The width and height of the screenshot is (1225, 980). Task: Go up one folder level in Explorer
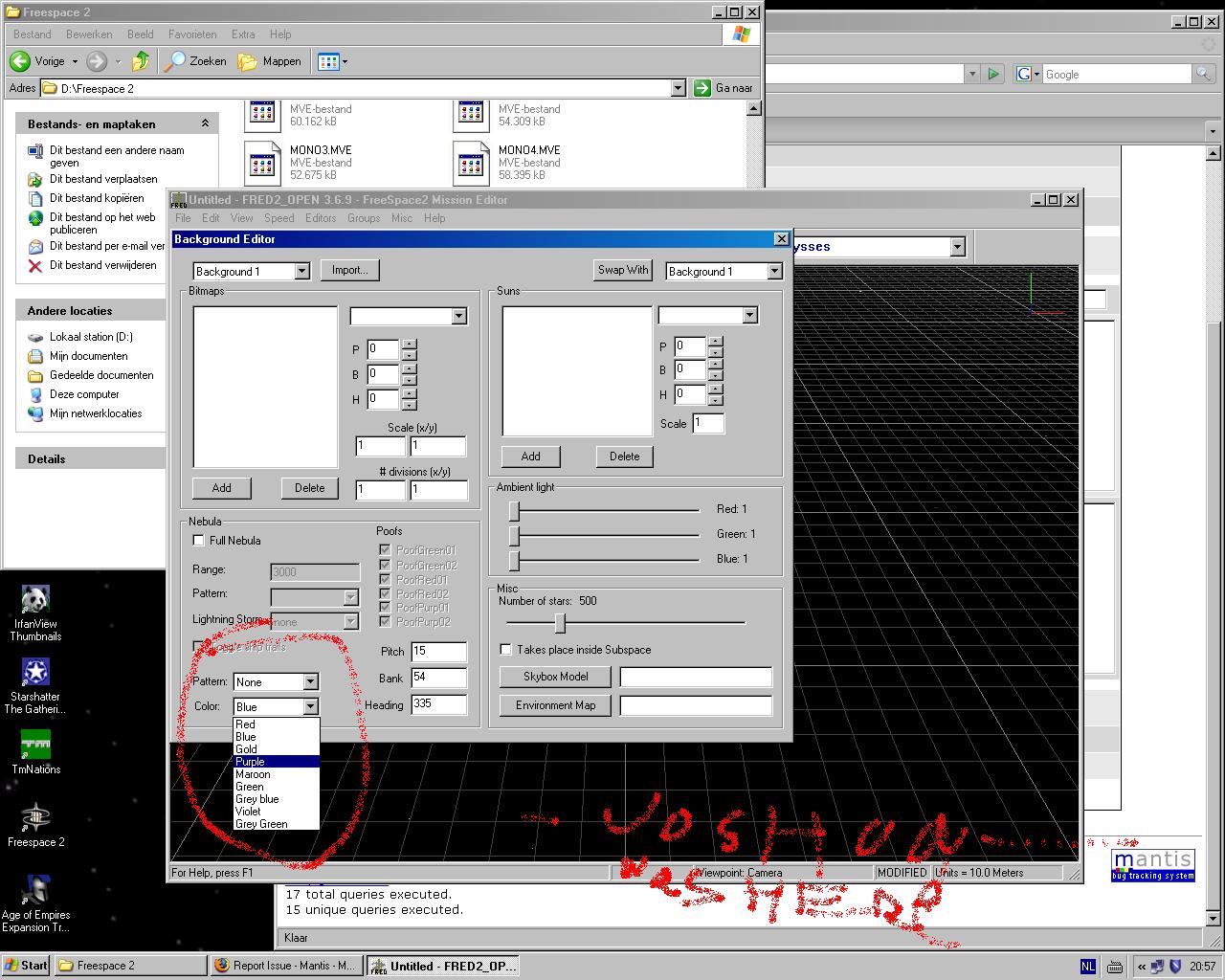click(x=141, y=61)
